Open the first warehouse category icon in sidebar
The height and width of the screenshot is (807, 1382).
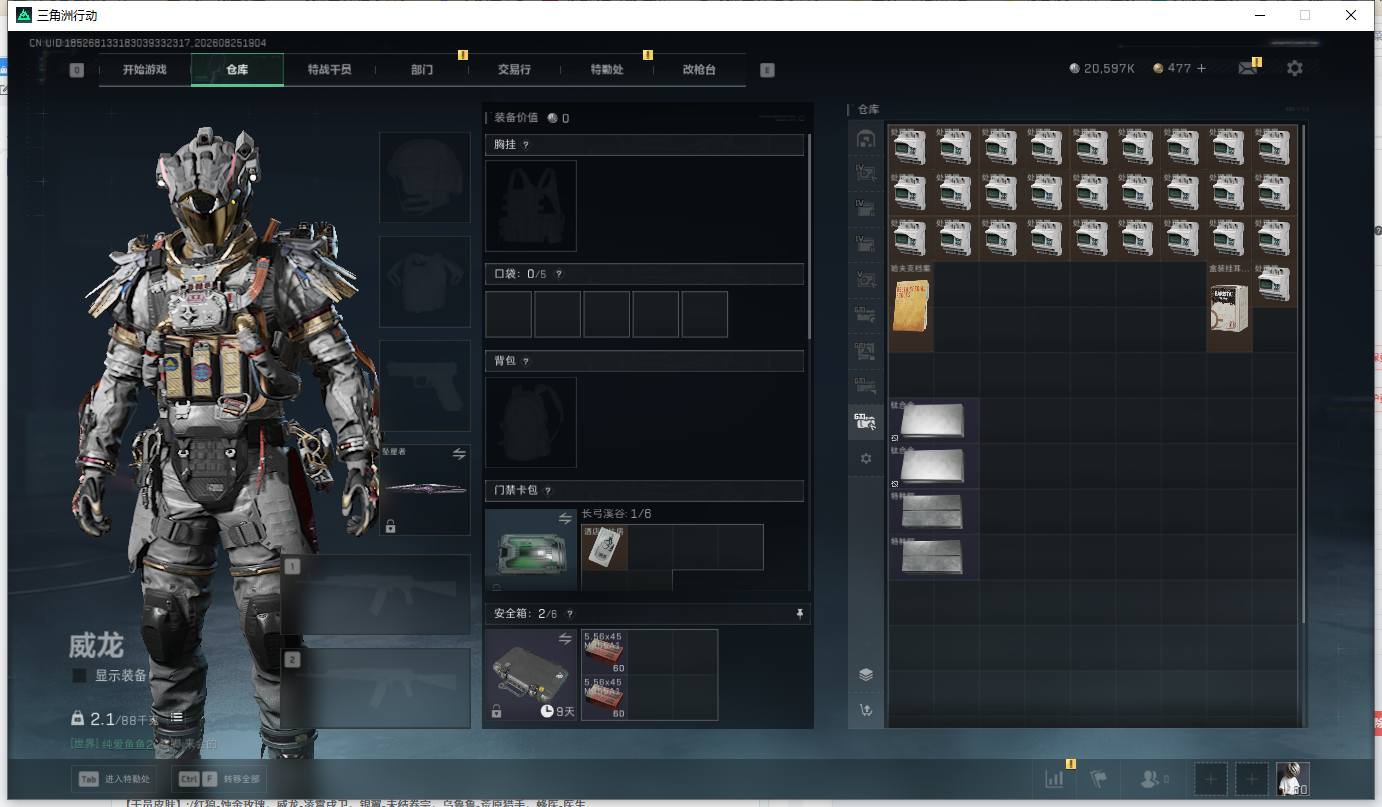[x=866, y=139]
